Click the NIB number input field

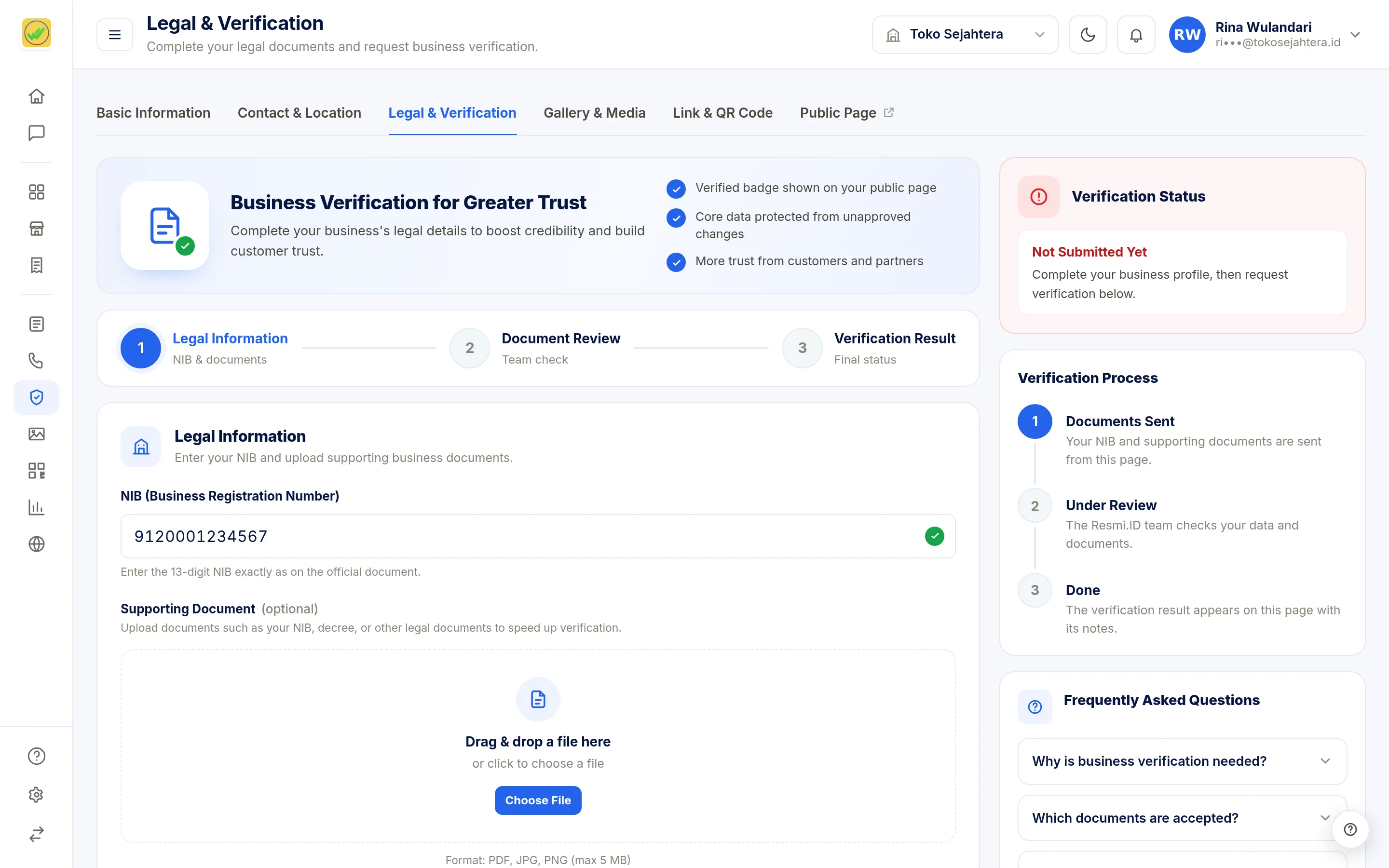[538, 536]
